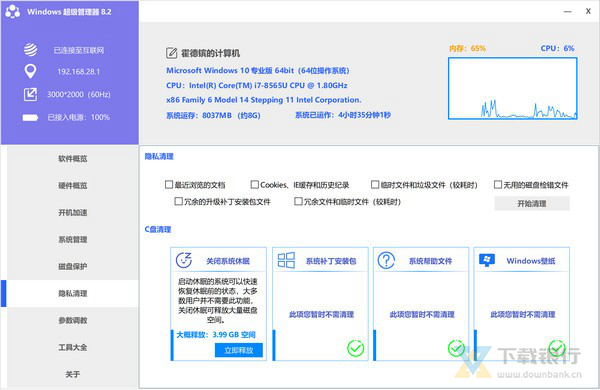Viewport: 600px width, 390px height.
Task: Minimize the manager window
Action: click(567, 11)
